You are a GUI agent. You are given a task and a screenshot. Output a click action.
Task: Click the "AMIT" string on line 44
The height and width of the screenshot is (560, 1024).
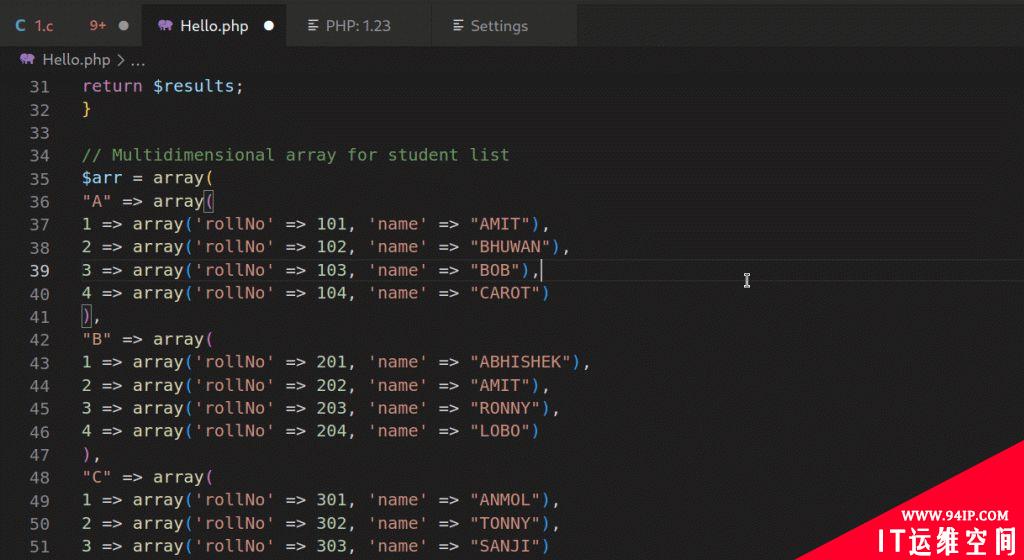pos(500,386)
